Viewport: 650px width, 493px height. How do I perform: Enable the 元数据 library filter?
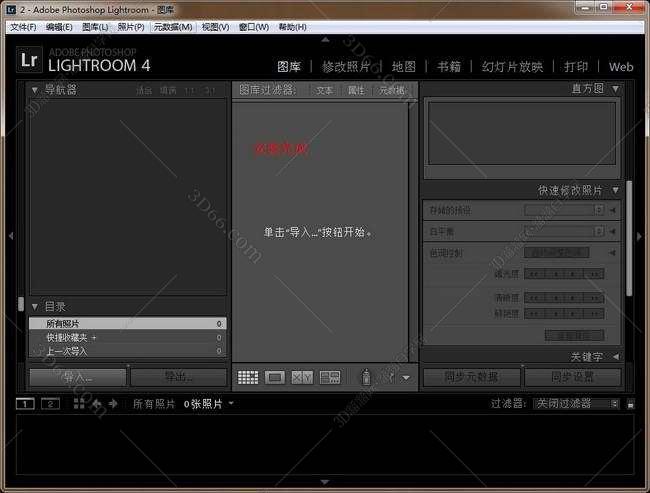pos(392,90)
